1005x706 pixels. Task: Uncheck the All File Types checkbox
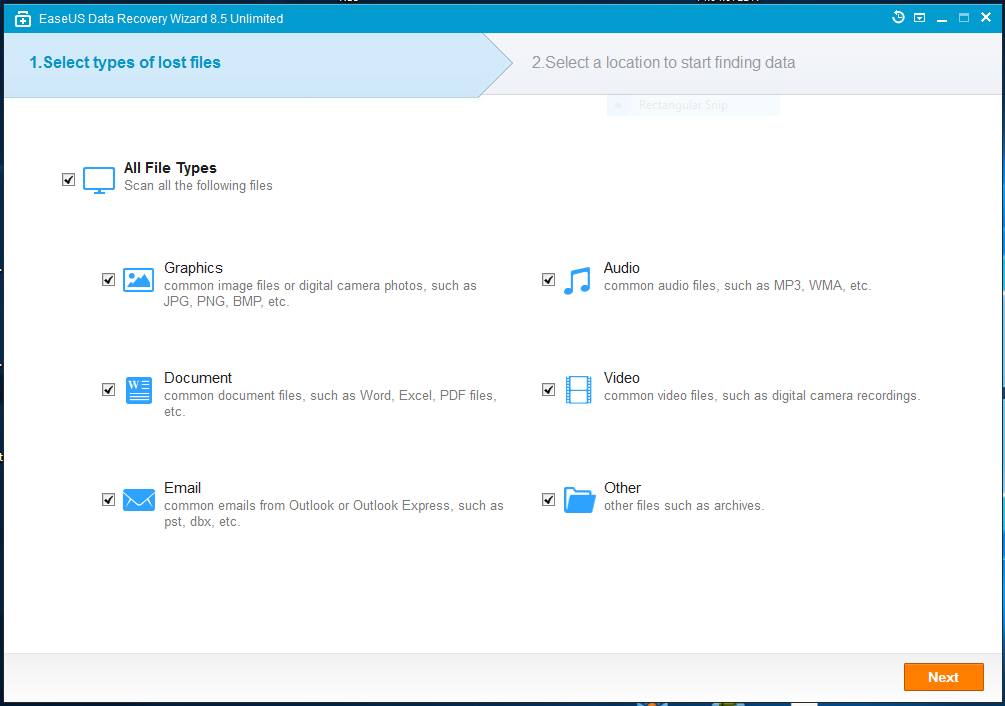pyautogui.click(x=69, y=179)
